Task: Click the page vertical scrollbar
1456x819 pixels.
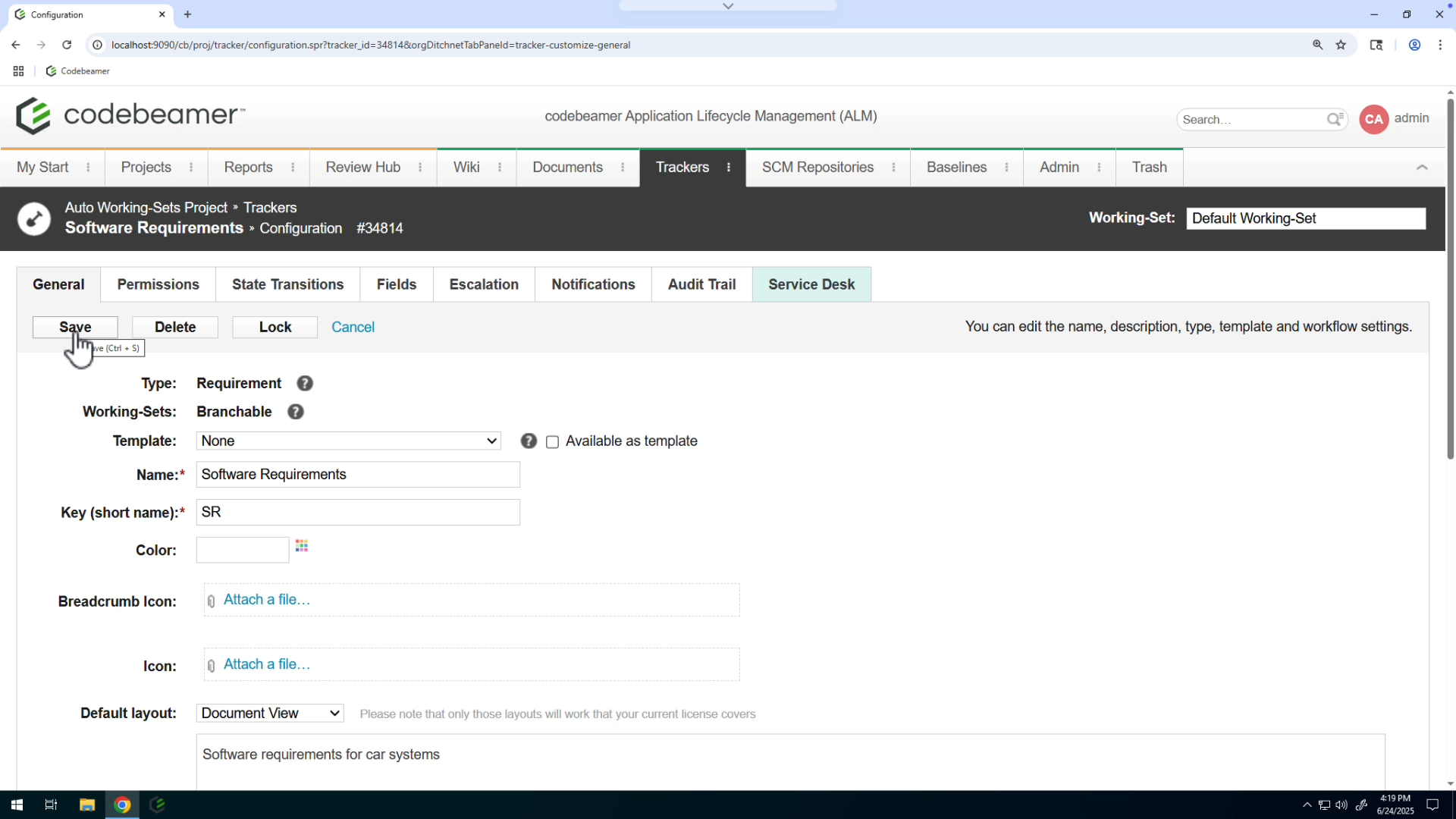Action: click(x=1450, y=279)
